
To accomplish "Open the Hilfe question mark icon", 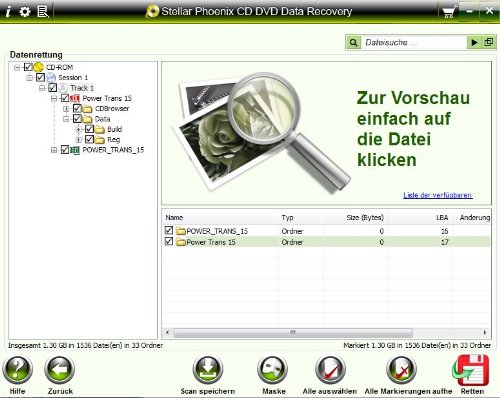I will (17, 370).
